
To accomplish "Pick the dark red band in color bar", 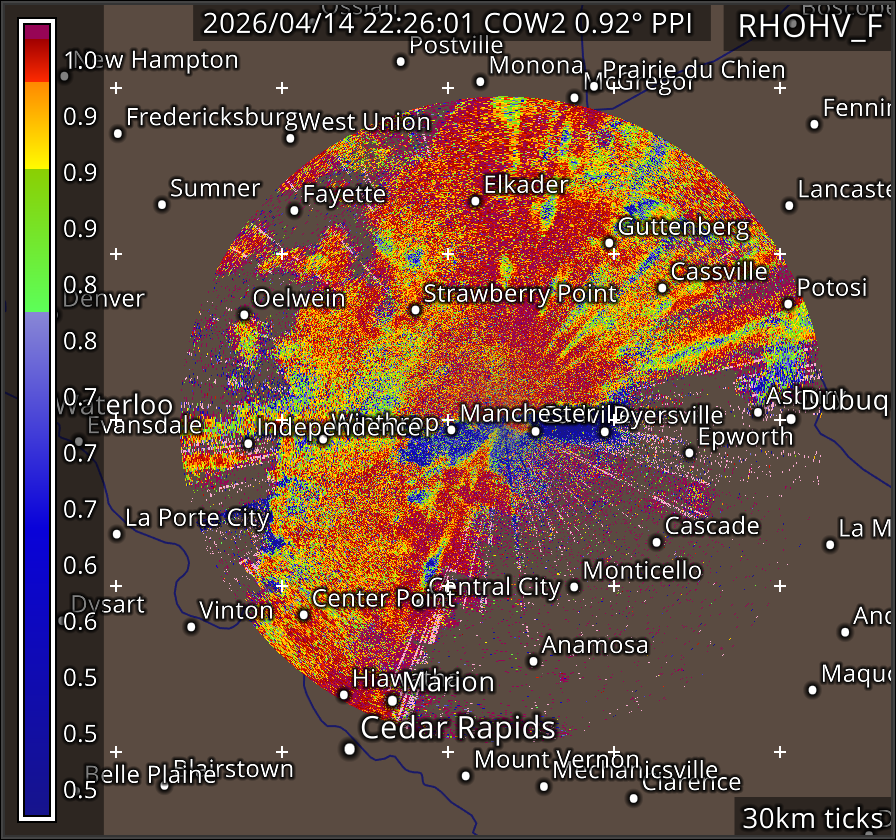I will click(37, 62).
